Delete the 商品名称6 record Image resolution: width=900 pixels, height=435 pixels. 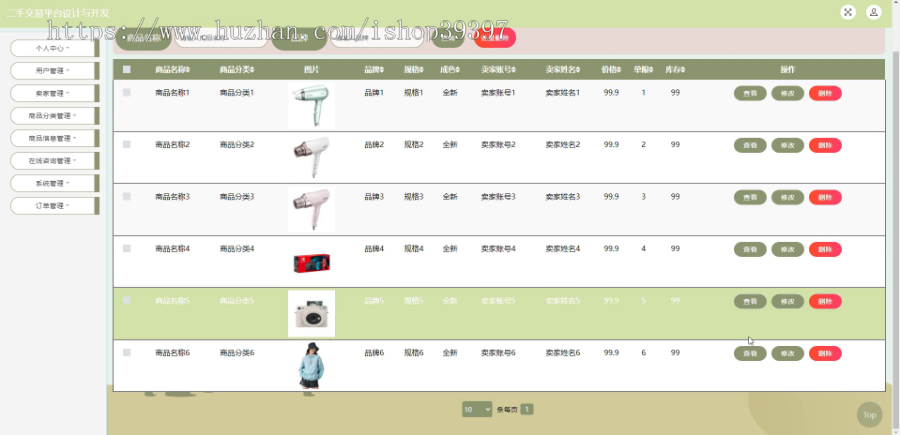tap(825, 354)
